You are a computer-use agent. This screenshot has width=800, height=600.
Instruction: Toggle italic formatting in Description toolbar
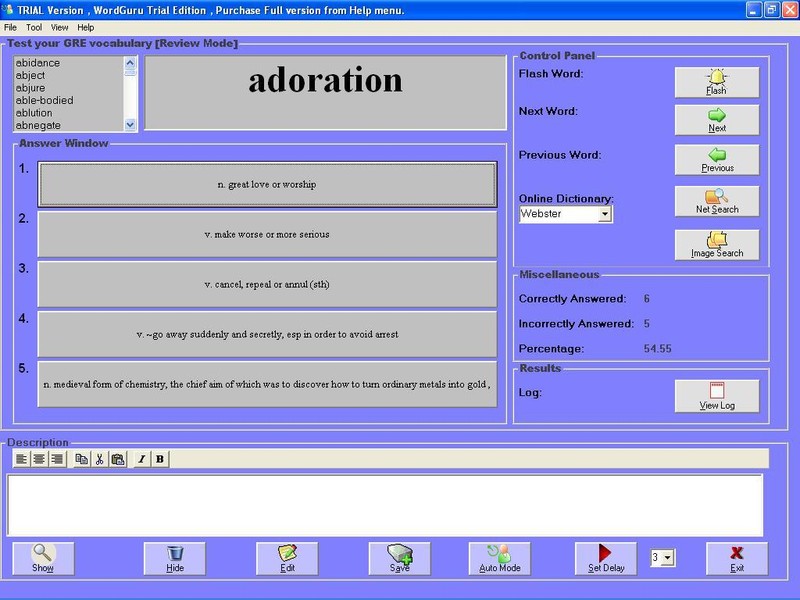coord(141,459)
